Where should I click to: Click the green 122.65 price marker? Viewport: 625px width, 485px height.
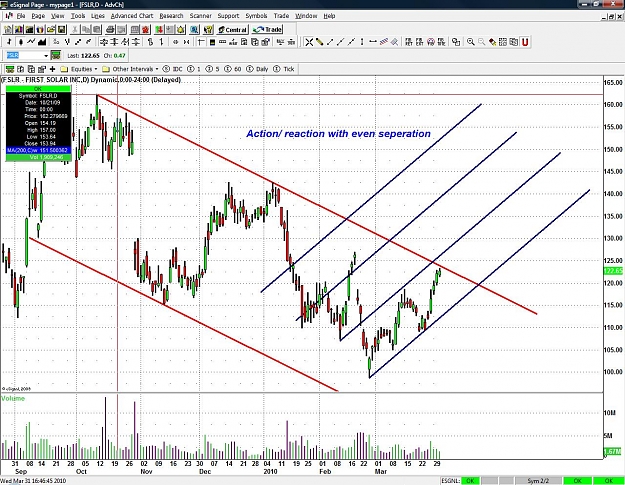point(613,271)
